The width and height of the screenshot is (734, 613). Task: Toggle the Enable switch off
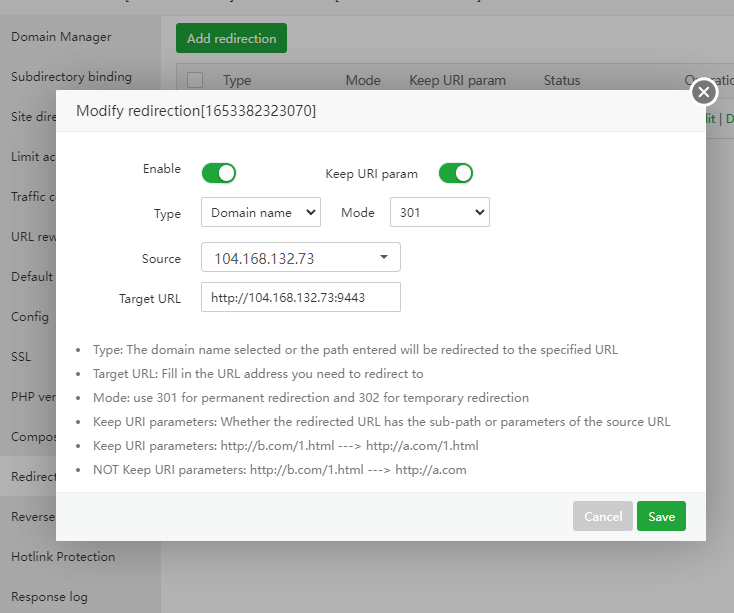pos(218,173)
